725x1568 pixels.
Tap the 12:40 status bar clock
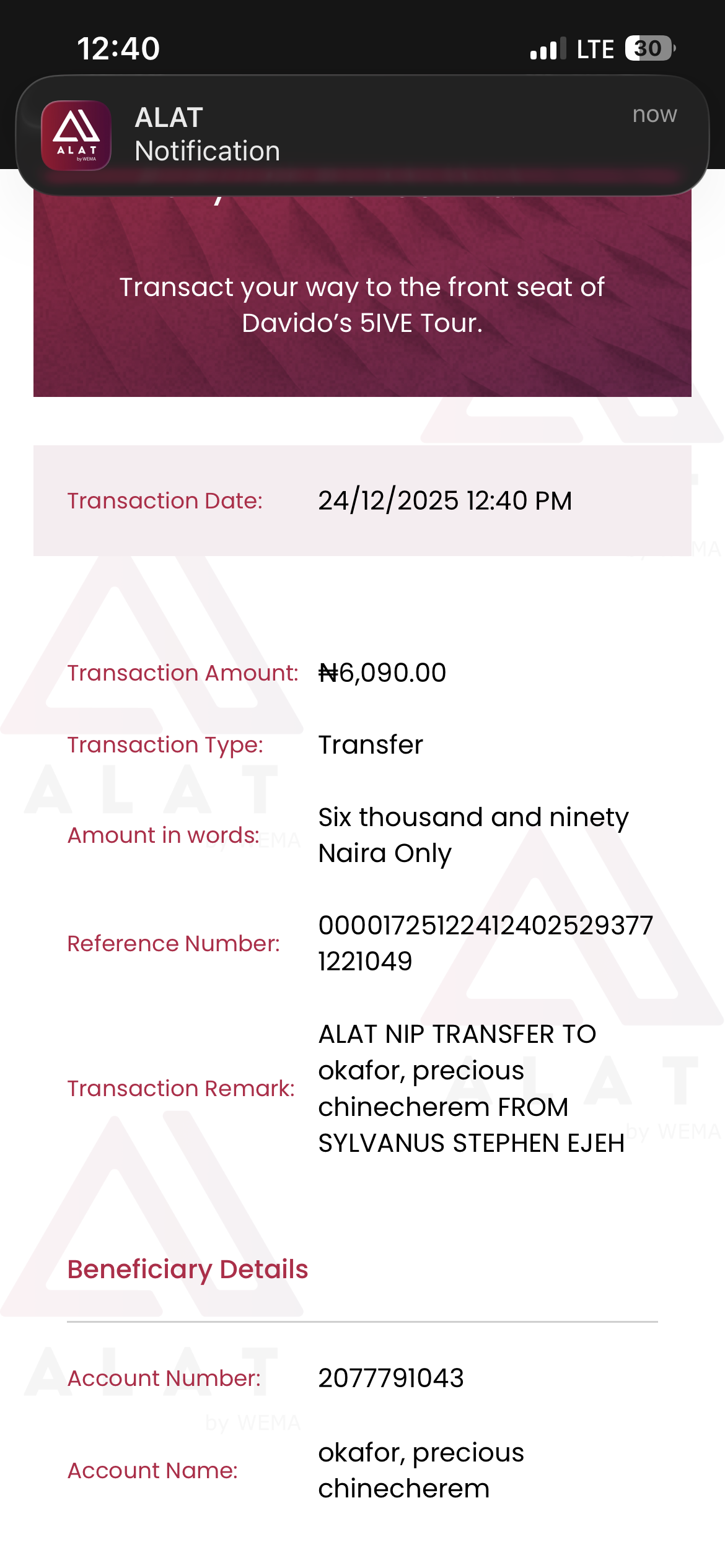click(x=118, y=48)
